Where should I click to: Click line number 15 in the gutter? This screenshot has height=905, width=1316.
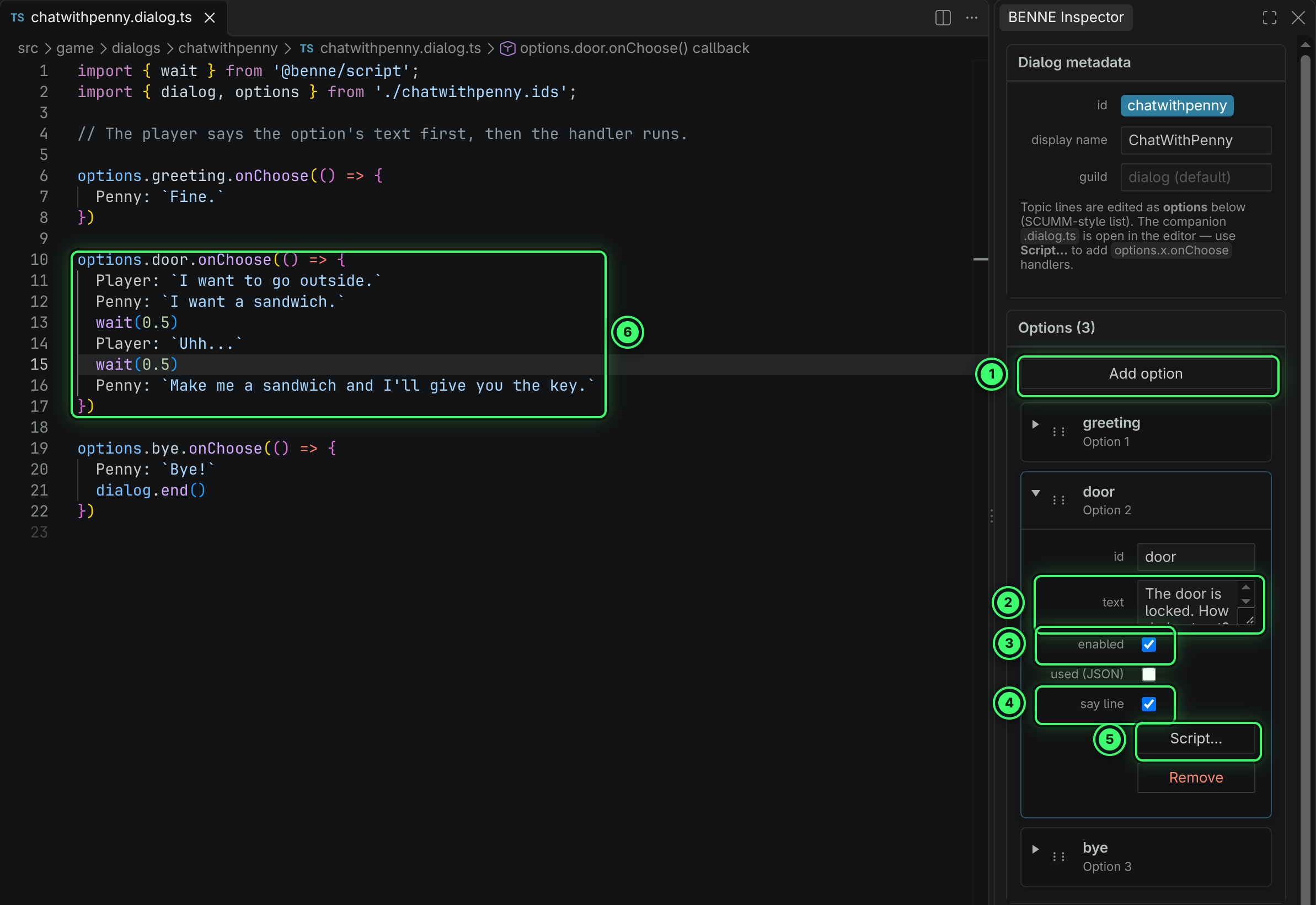[x=39, y=365]
